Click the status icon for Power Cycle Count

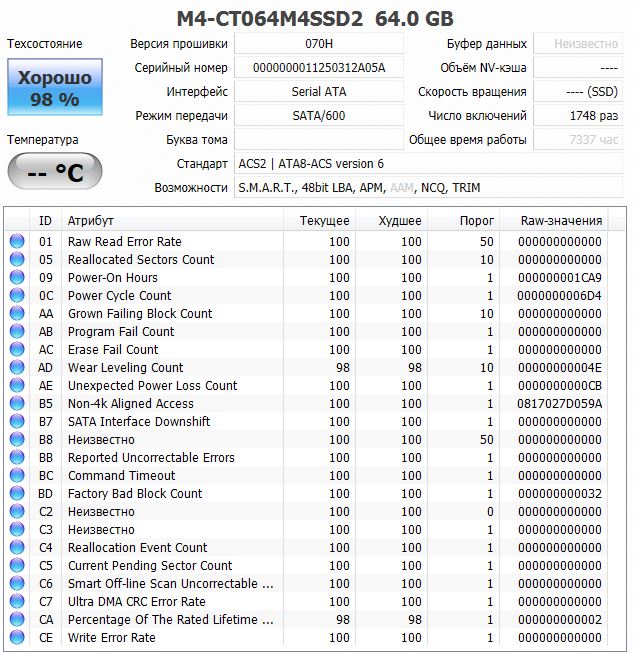(x=17, y=295)
